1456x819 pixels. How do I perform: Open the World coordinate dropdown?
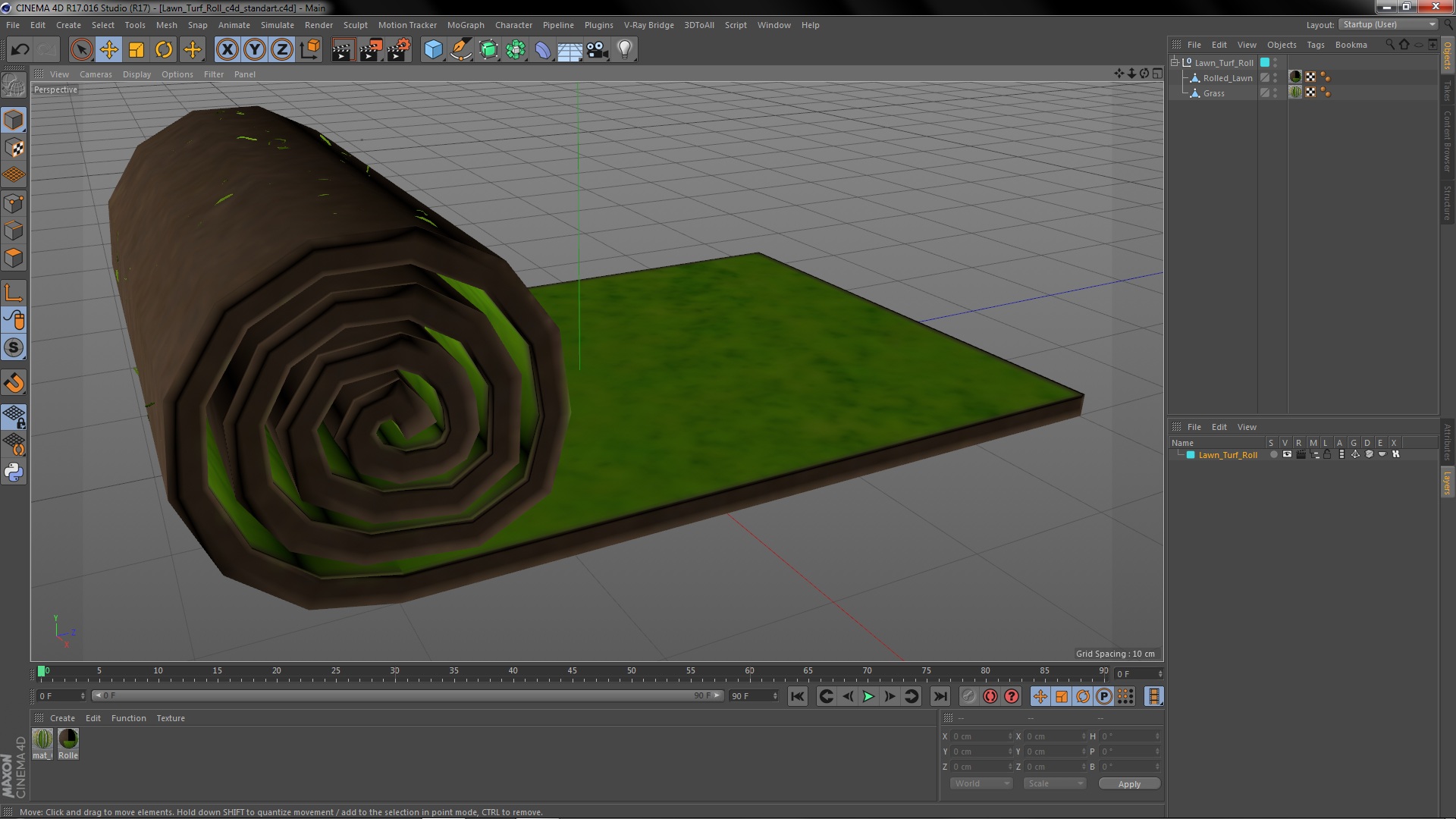981,783
